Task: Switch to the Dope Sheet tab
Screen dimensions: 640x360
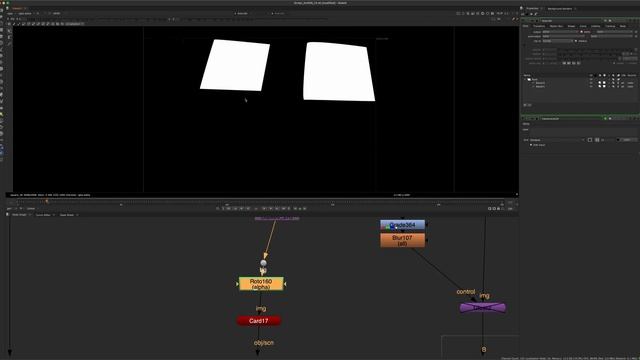Action: point(67,215)
